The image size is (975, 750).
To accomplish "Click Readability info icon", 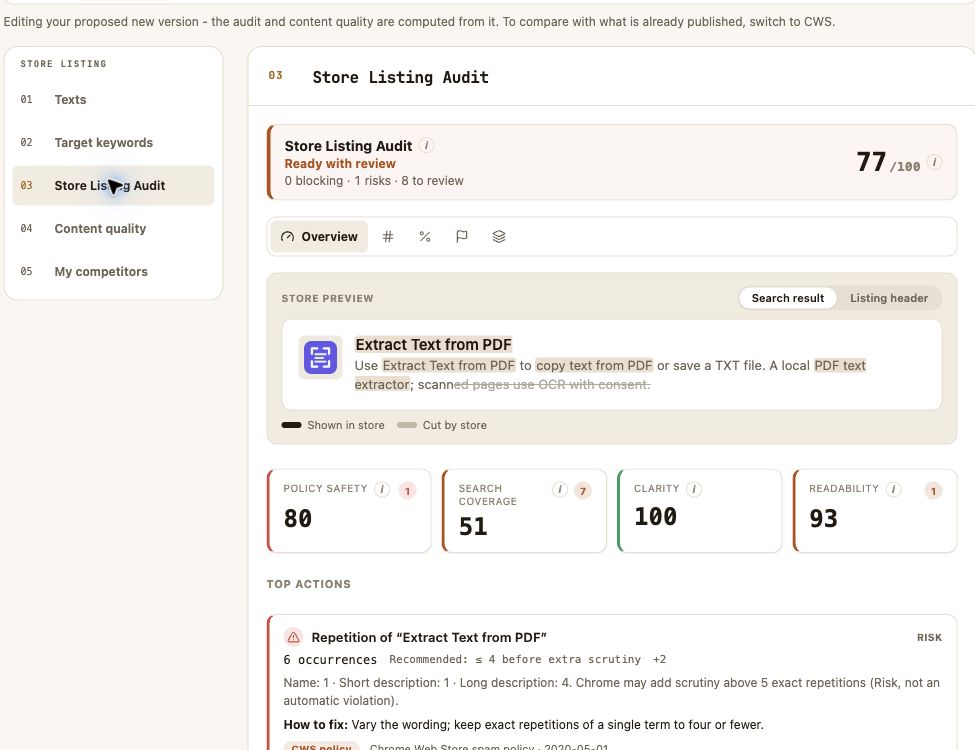I will coord(894,489).
